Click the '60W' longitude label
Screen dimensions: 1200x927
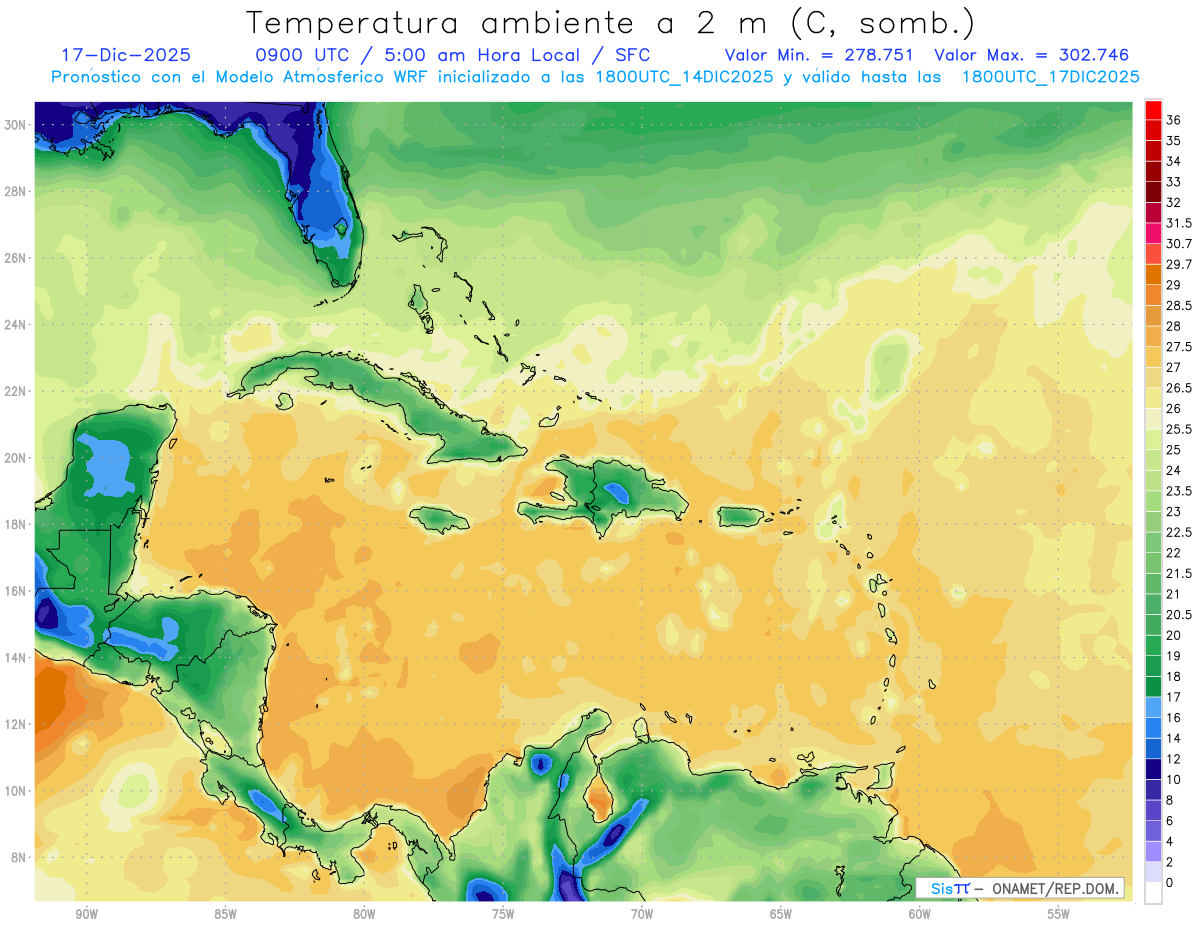pyautogui.click(x=920, y=914)
